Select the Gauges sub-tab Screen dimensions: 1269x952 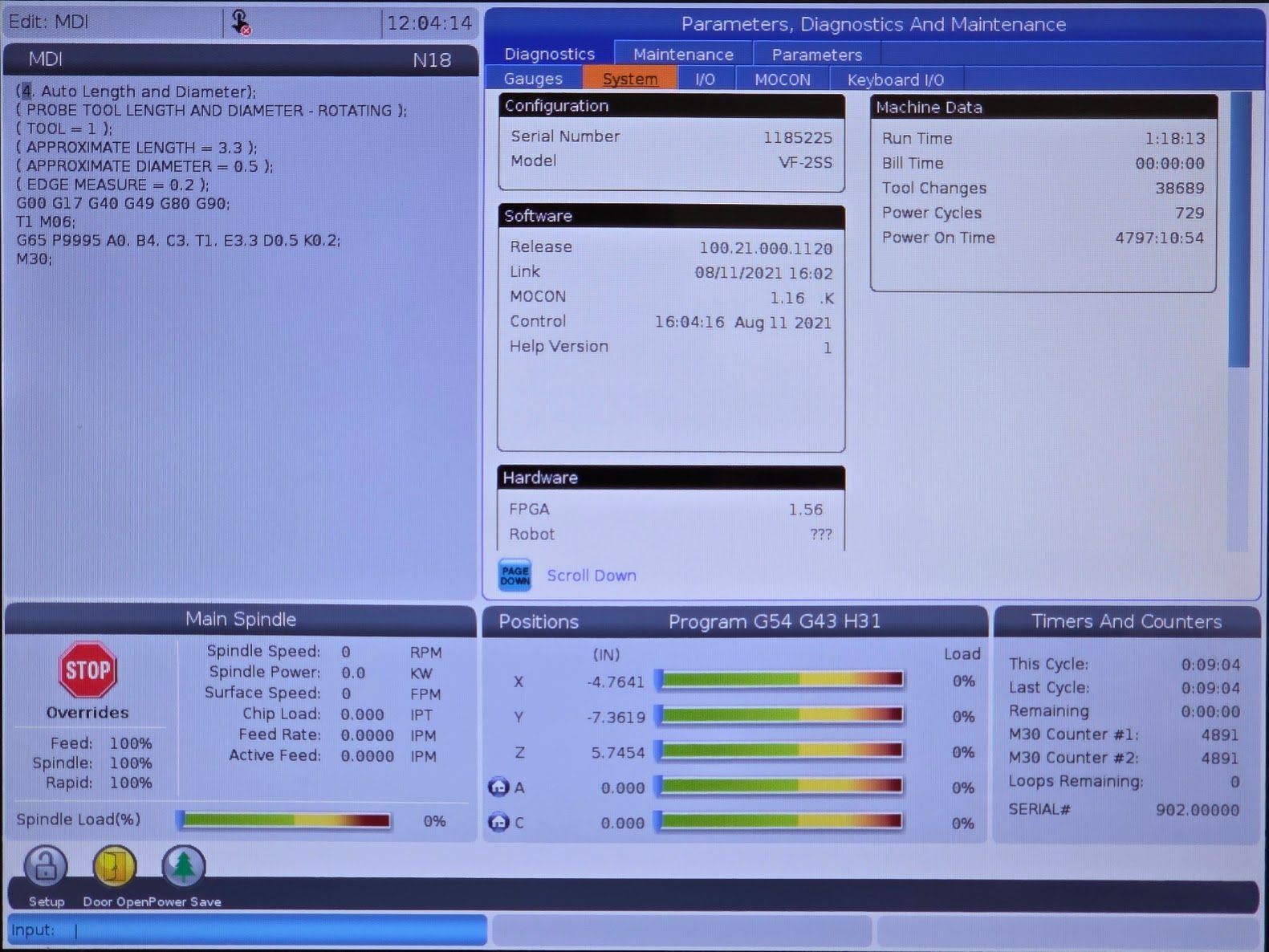(x=533, y=79)
